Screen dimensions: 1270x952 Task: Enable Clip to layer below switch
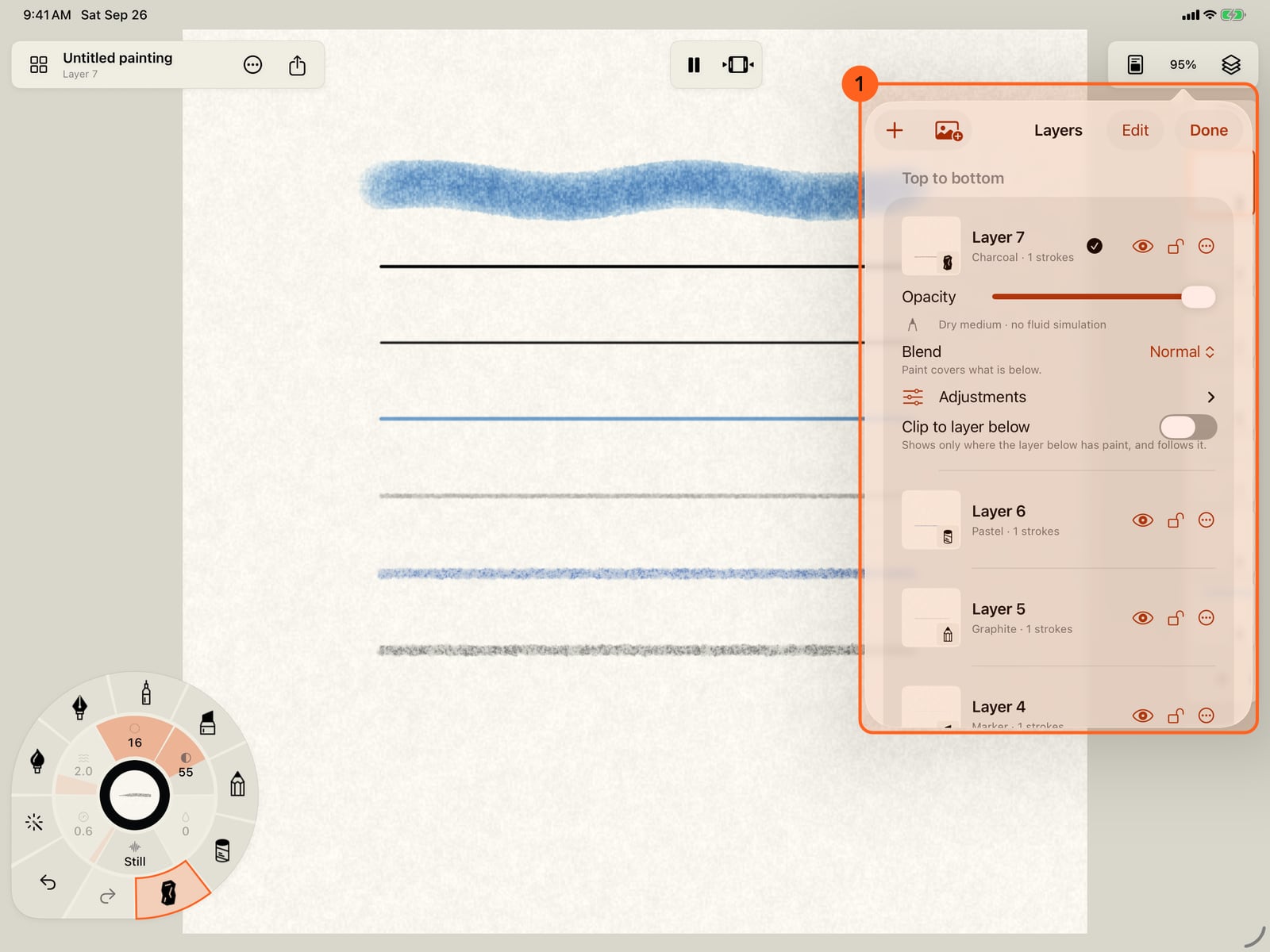click(x=1187, y=427)
